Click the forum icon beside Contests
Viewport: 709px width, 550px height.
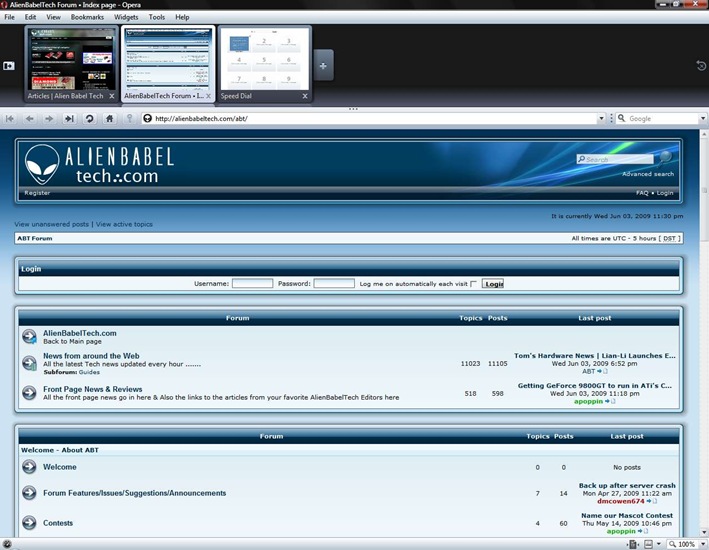29,522
